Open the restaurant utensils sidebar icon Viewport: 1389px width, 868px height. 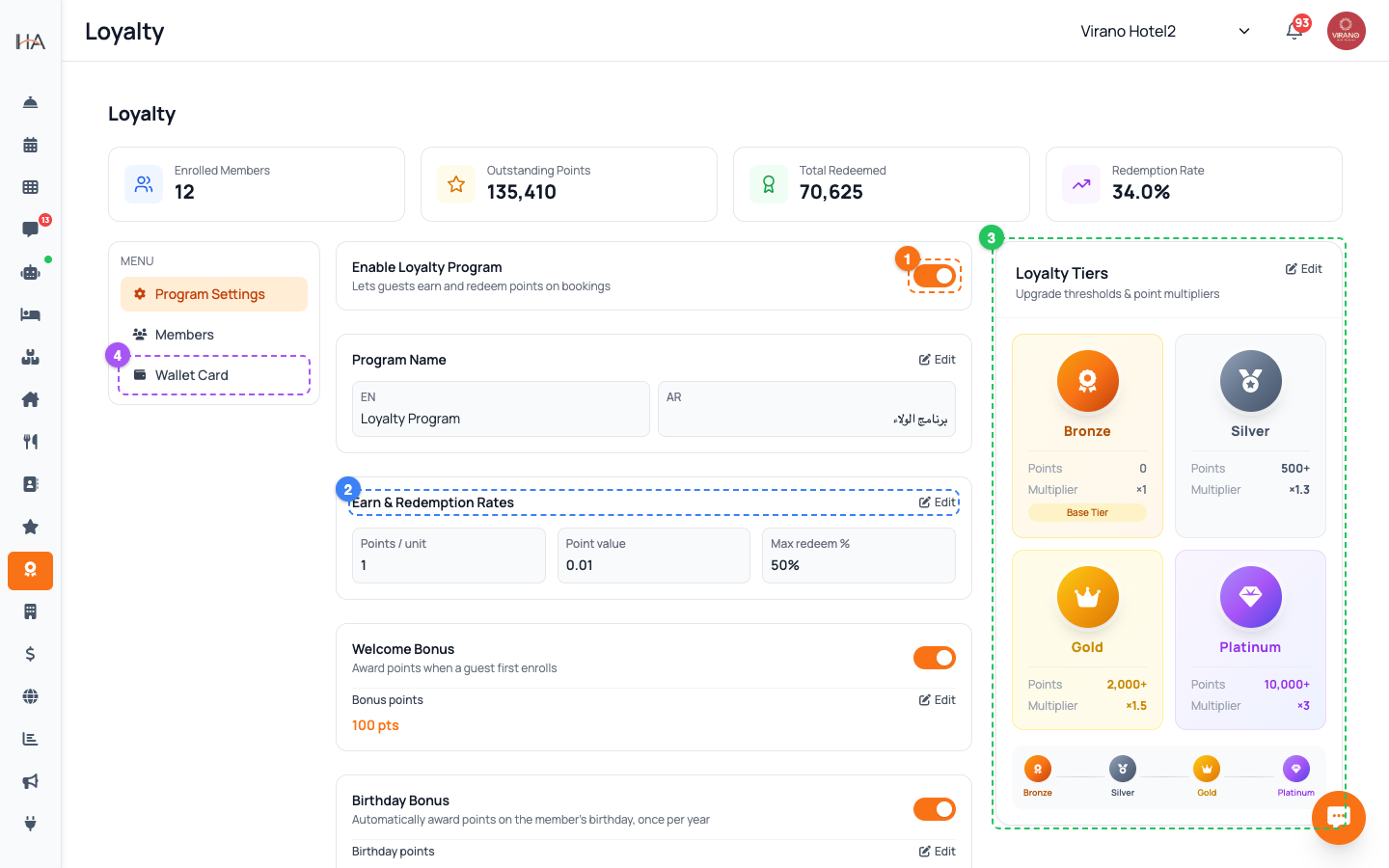click(30, 442)
